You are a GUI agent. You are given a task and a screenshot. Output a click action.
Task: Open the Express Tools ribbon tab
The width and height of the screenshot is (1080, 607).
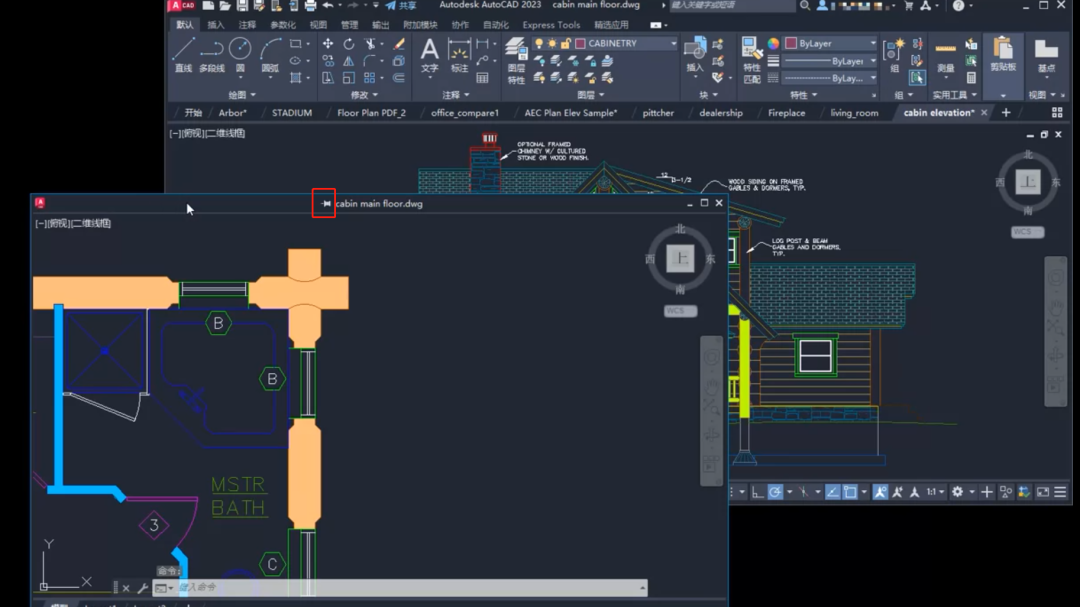tap(551, 25)
